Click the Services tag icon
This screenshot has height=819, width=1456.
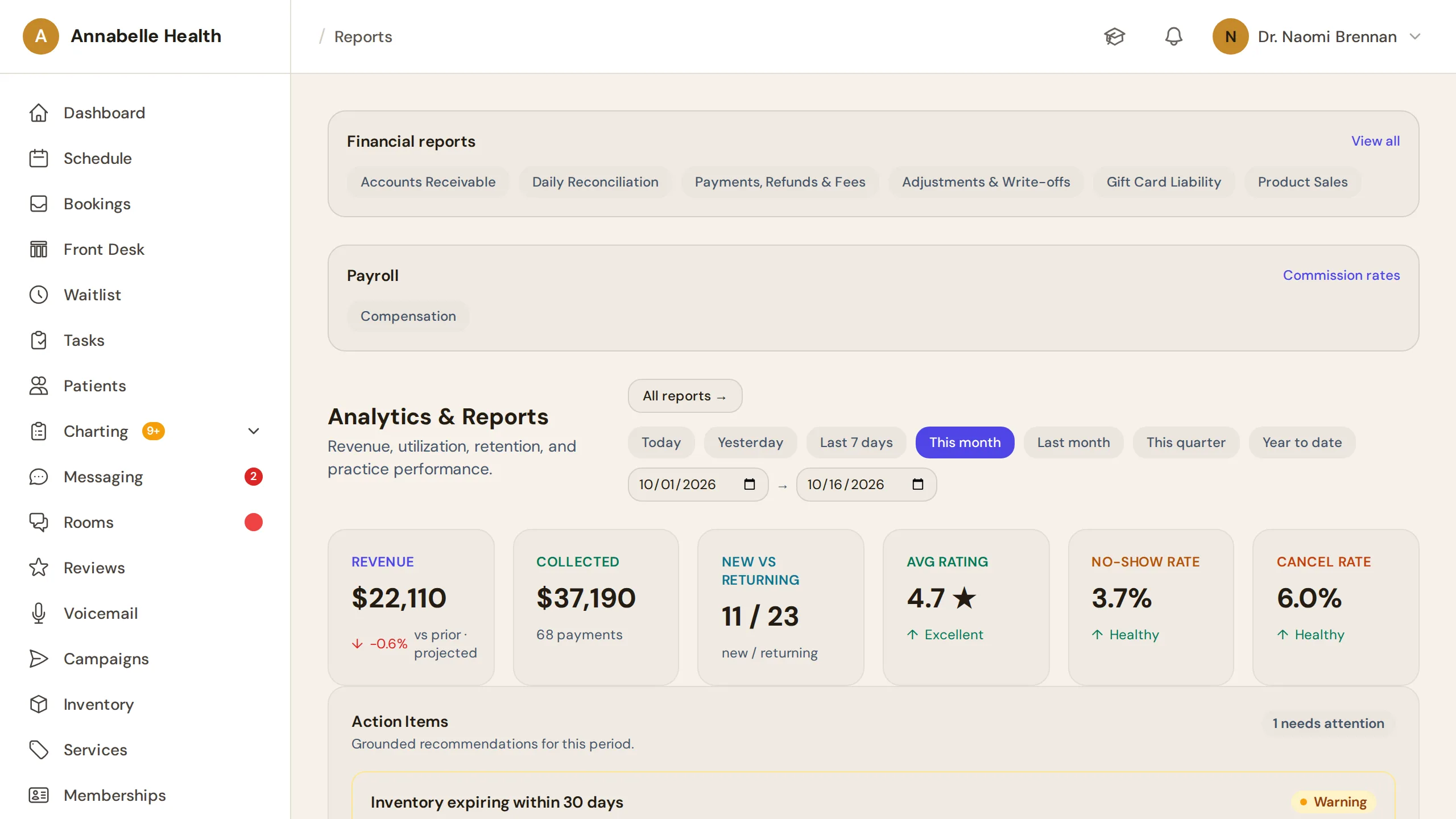(39, 750)
